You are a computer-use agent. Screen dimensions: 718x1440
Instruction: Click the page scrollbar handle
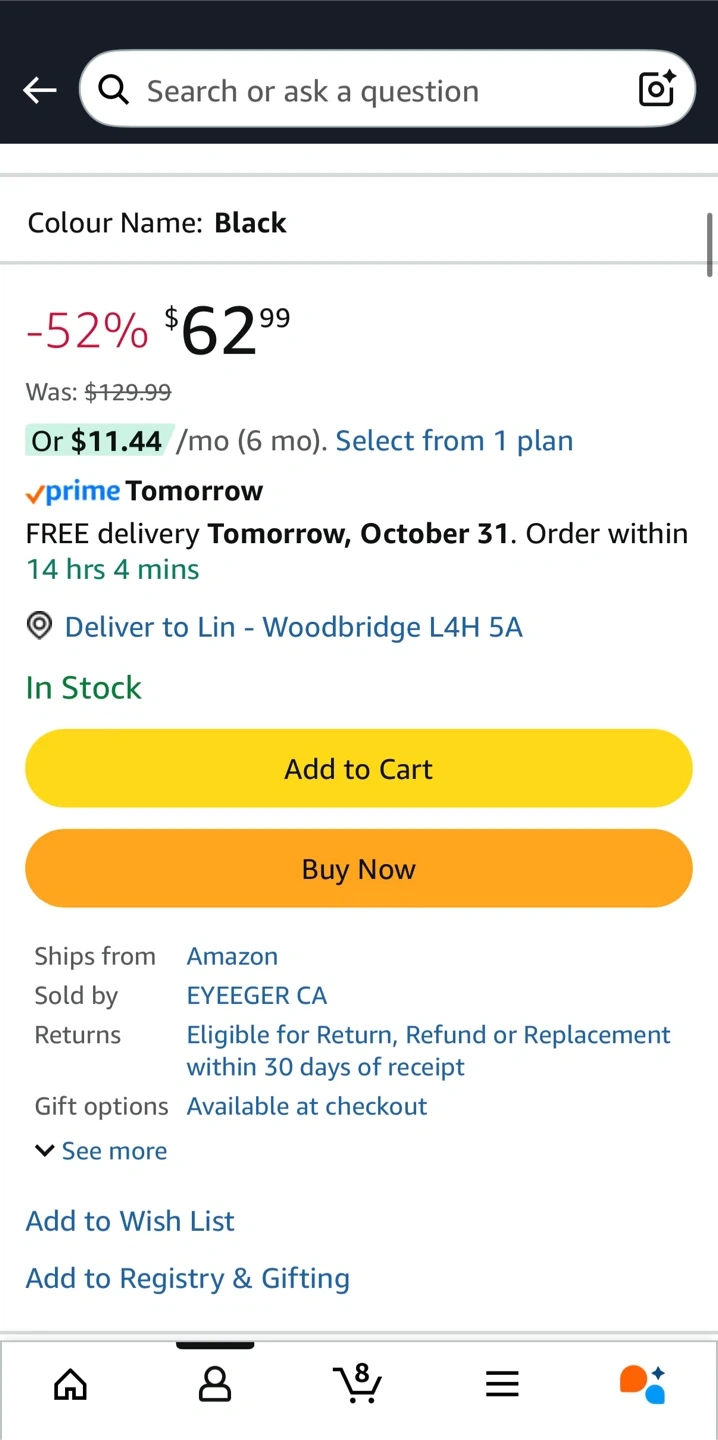pos(710,244)
